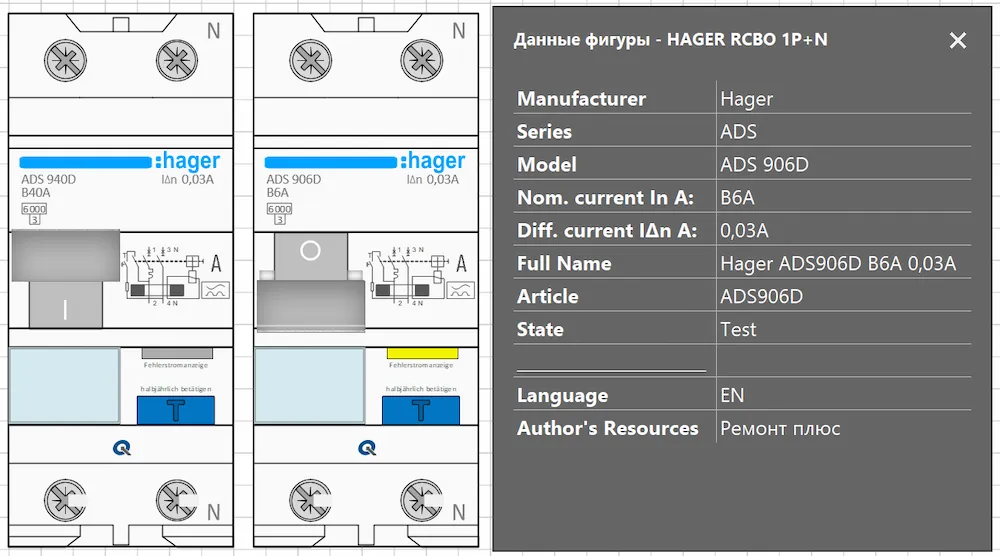
Task: Open the State value Test
Action: point(738,330)
